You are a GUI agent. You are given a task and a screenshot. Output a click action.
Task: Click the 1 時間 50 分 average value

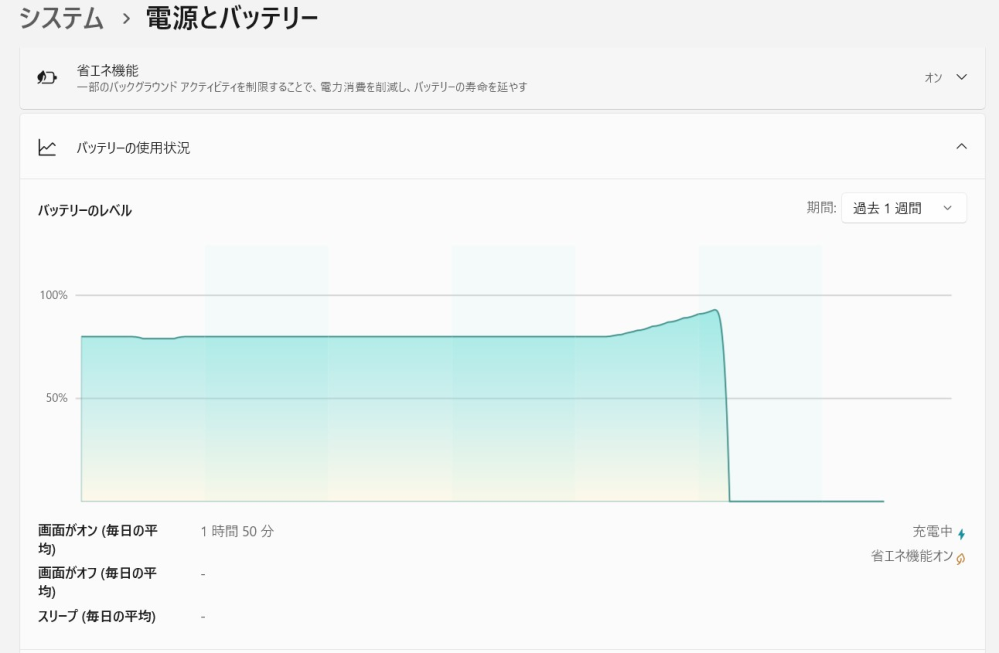pyautogui.click(x=234, y=531)
